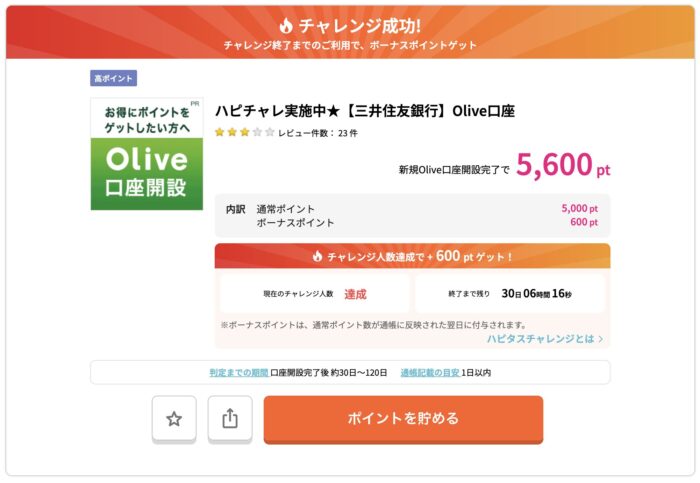Click the flame icon in チャレンジ成功 banner
This screenshot has width=700, height=483.
[x=286, y=26]
